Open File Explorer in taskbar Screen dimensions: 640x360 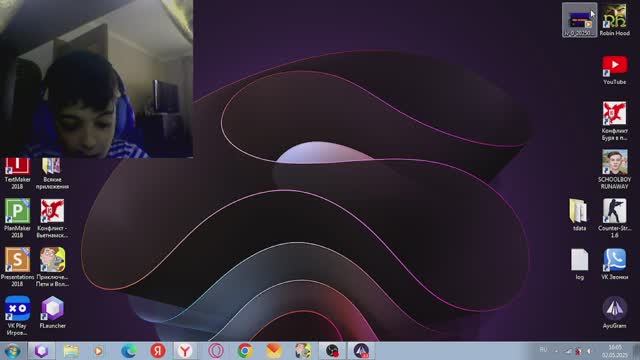click(x=71, y=351)
